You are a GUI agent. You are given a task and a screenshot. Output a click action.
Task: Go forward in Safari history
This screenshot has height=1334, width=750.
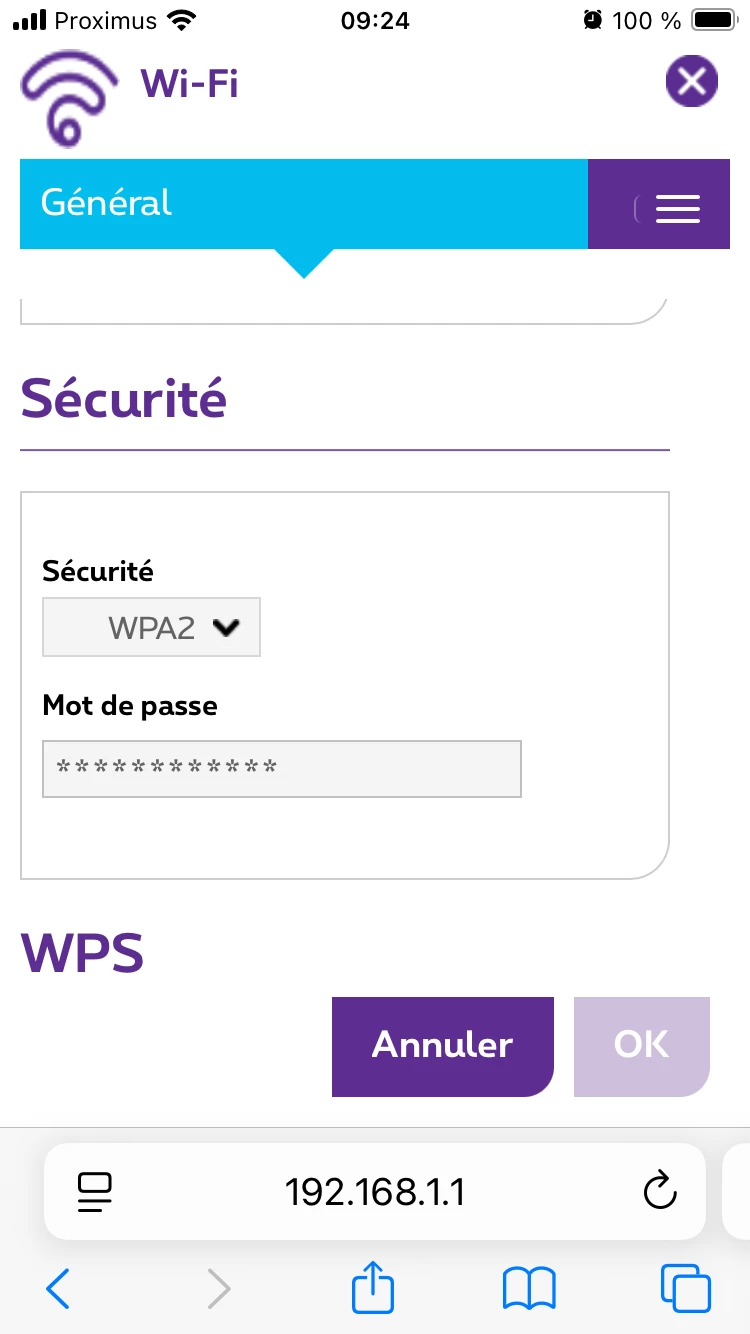[218, 1289]
